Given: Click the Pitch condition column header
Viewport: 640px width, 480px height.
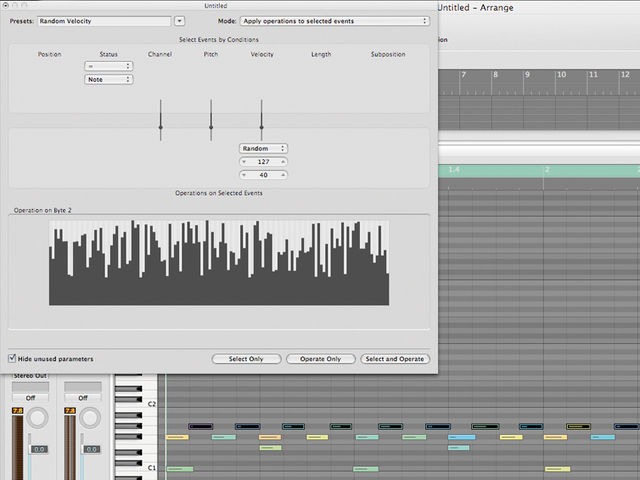Looking at the screenshot, I should click(x=211, y=54).
